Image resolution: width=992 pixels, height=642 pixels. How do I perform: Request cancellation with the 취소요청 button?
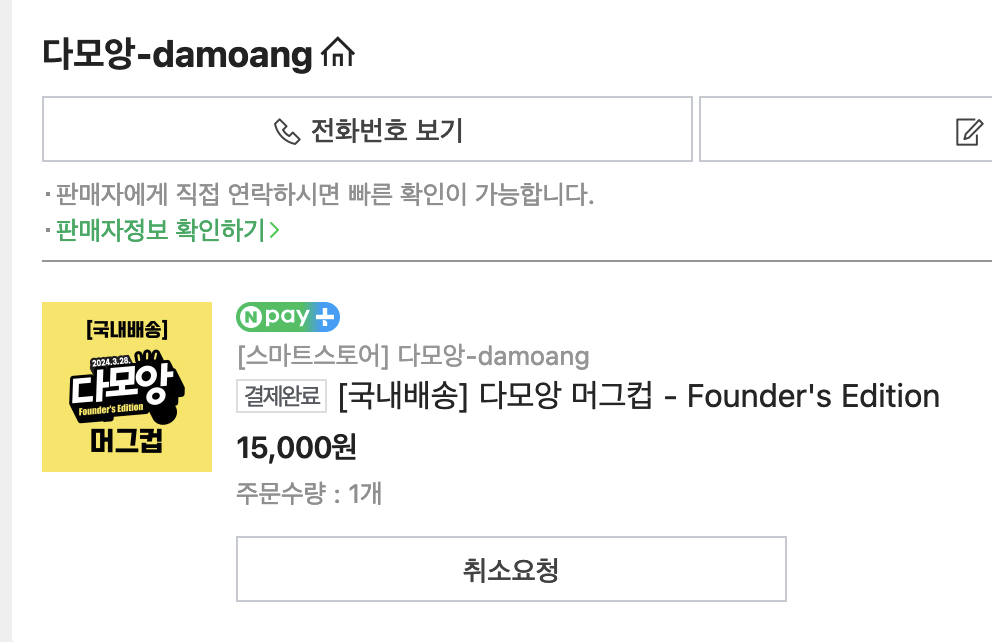511,569
